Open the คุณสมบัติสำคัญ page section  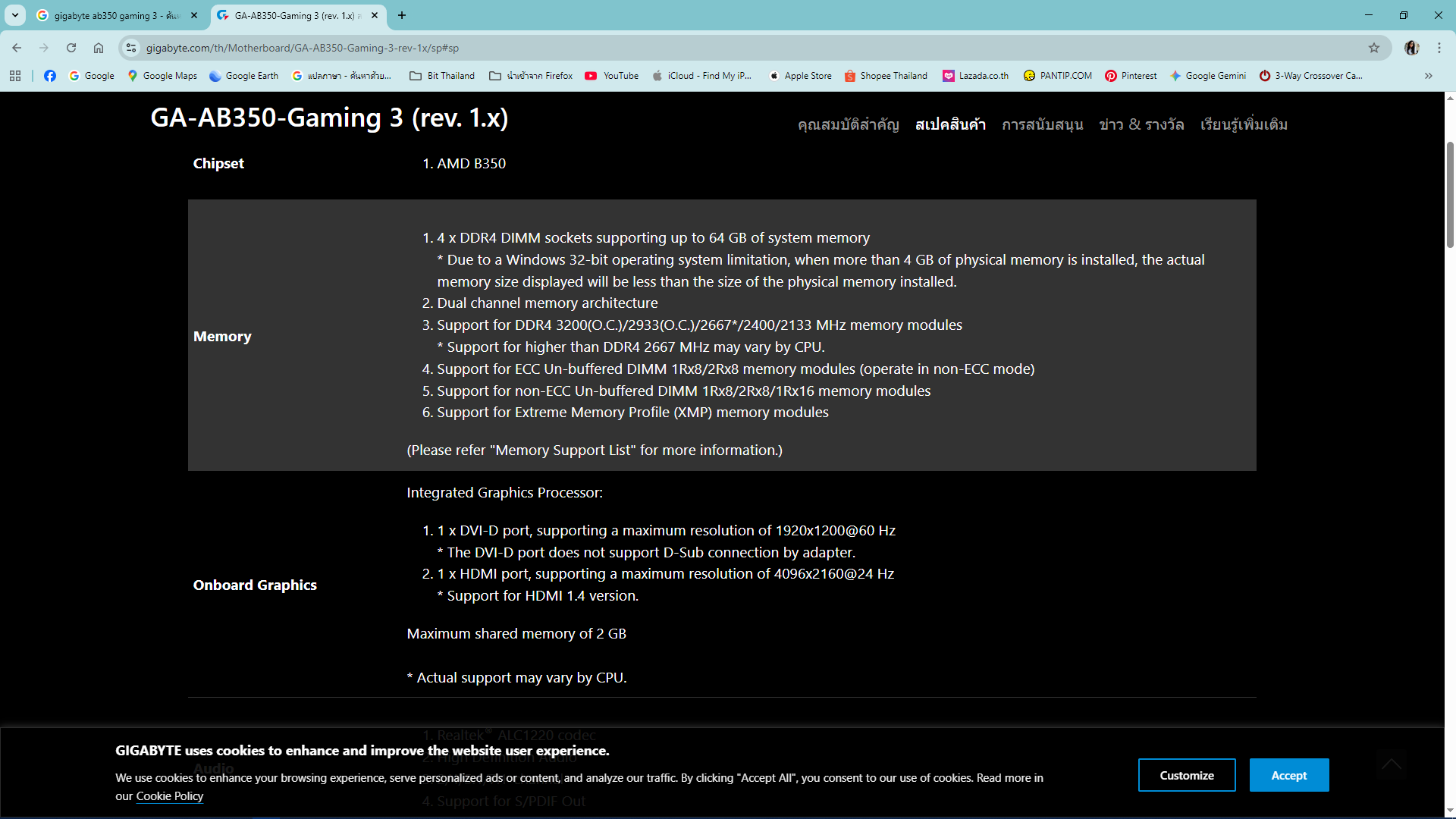[848, 124]
